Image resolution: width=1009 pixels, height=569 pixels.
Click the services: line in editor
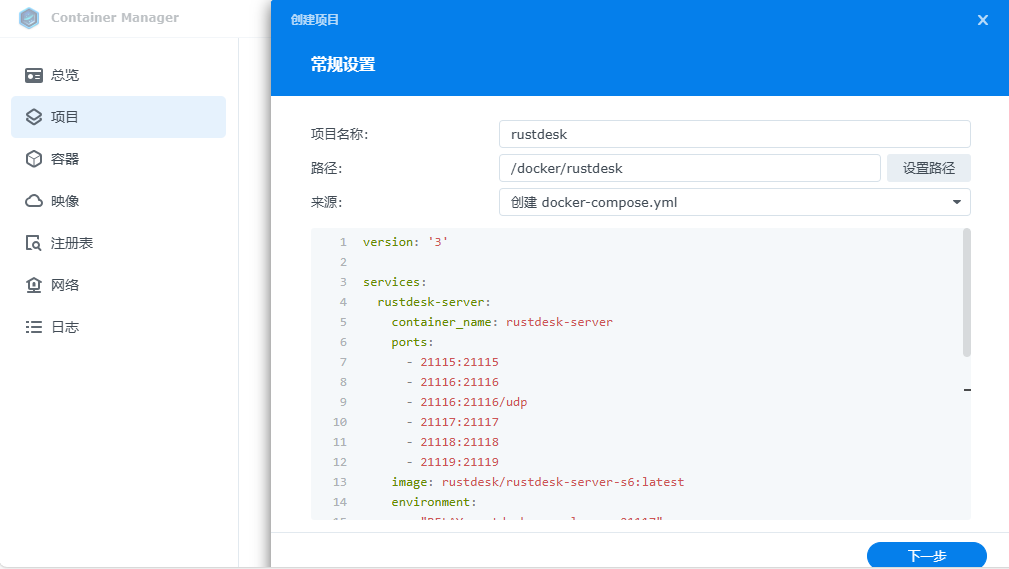coord(394,282)
